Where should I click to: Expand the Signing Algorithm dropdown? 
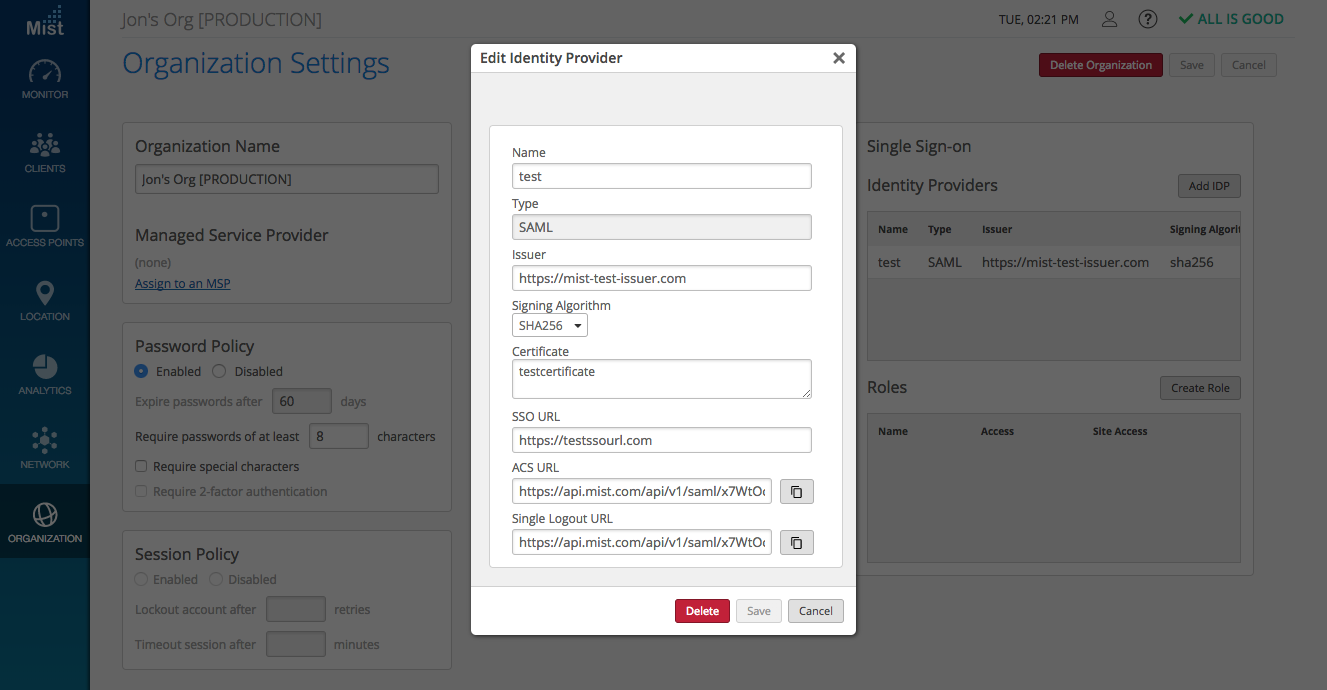[550, 326]
